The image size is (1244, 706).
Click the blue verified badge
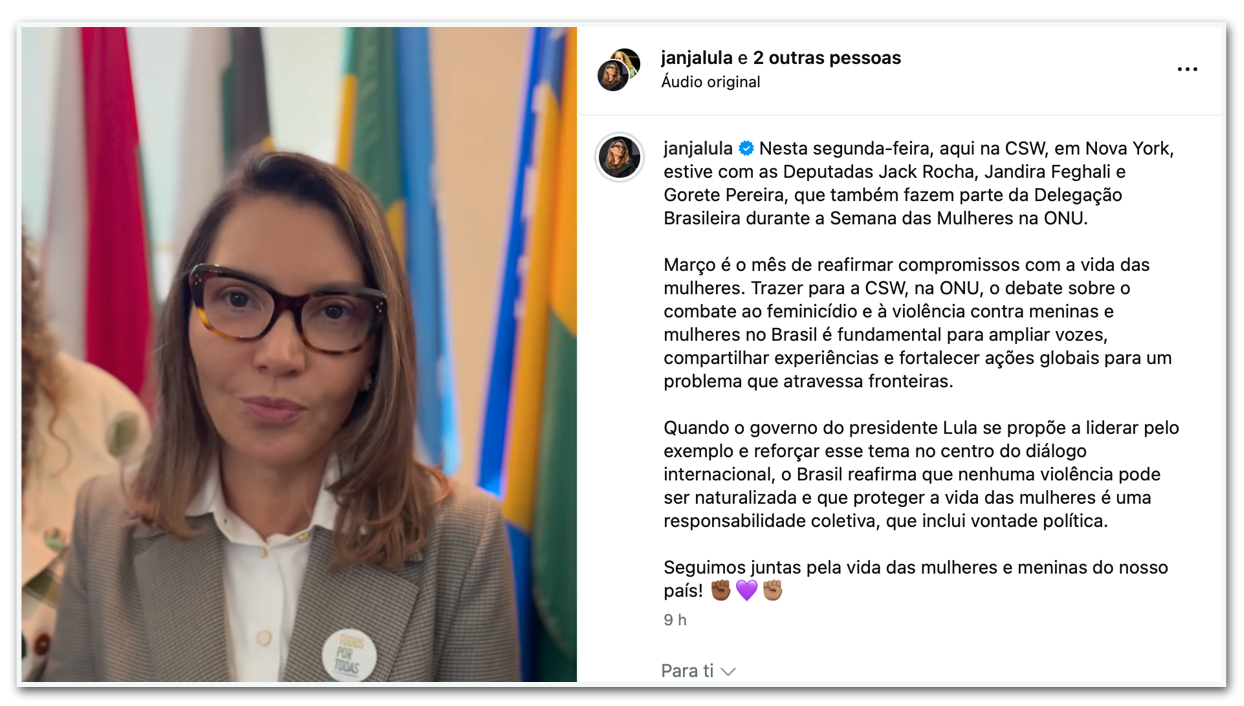pyautogui.click(x=746, y=149)
